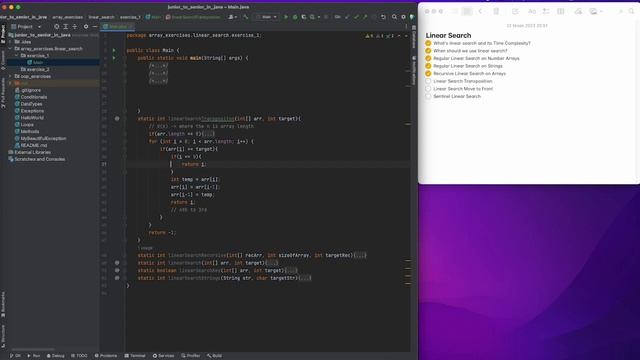Search notes with Notes magnifier icon
Screen dimensions: 640x360
(x=631, y=11)
